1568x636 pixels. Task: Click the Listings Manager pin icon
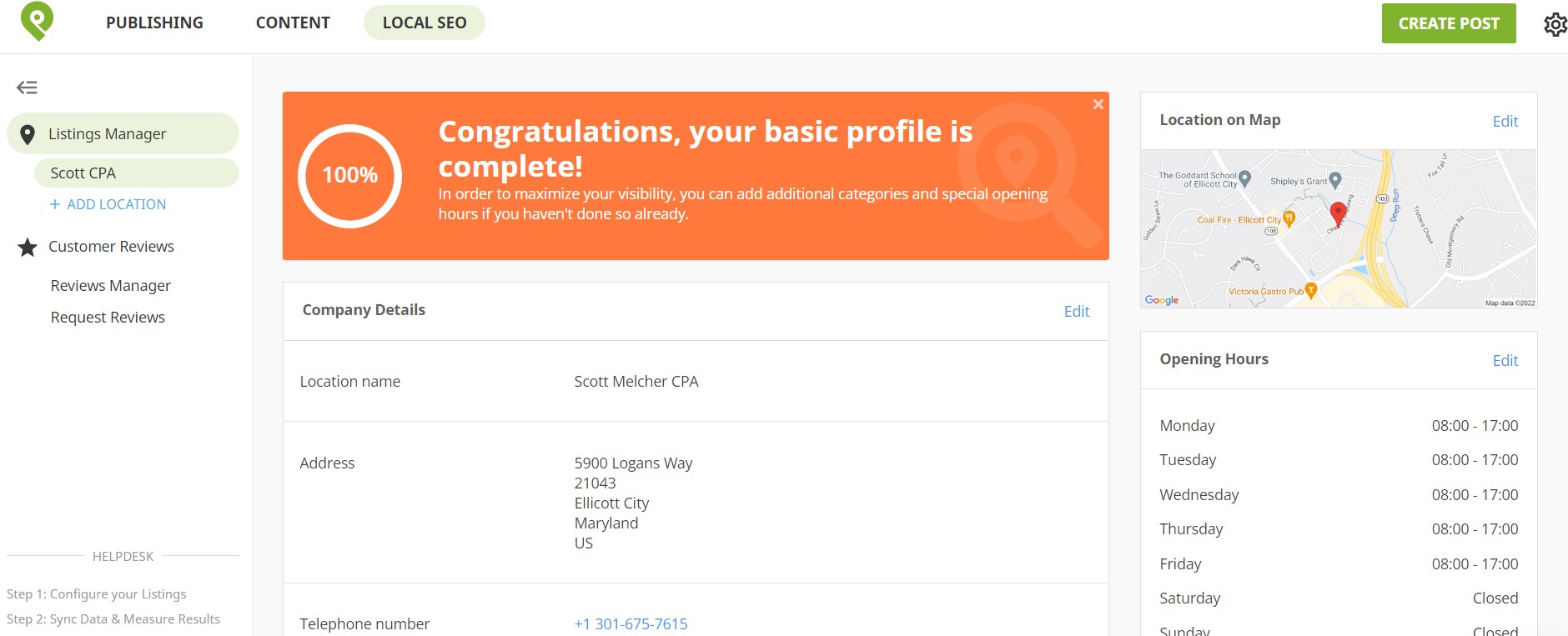pyautogui.click(x=28, y=134)
